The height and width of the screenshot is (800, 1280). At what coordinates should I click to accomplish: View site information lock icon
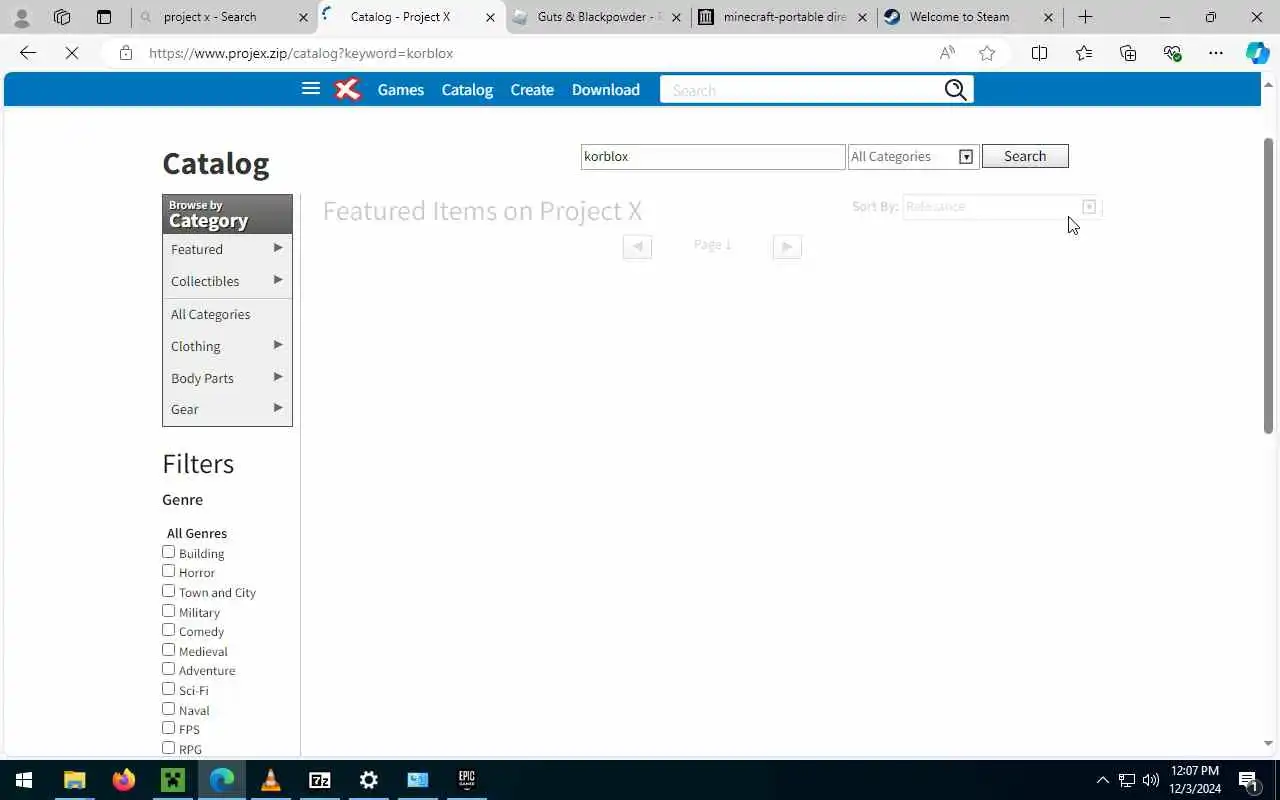tap(126, 53)
